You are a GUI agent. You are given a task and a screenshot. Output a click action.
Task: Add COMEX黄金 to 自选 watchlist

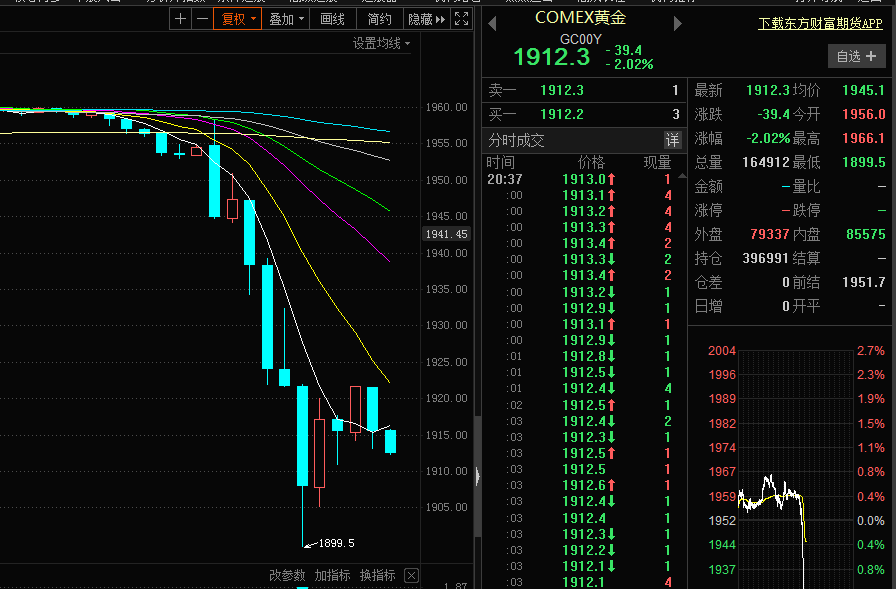(857, 56)
